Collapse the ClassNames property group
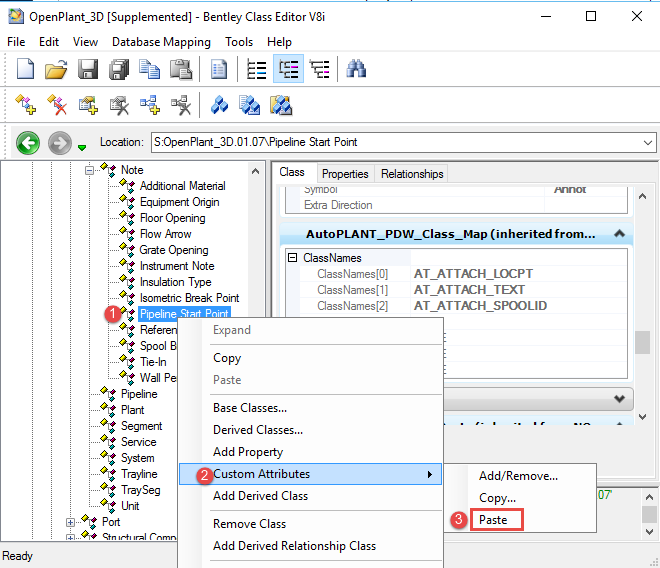The height and width of the screenshot is (568, 660). click(293, 258)
